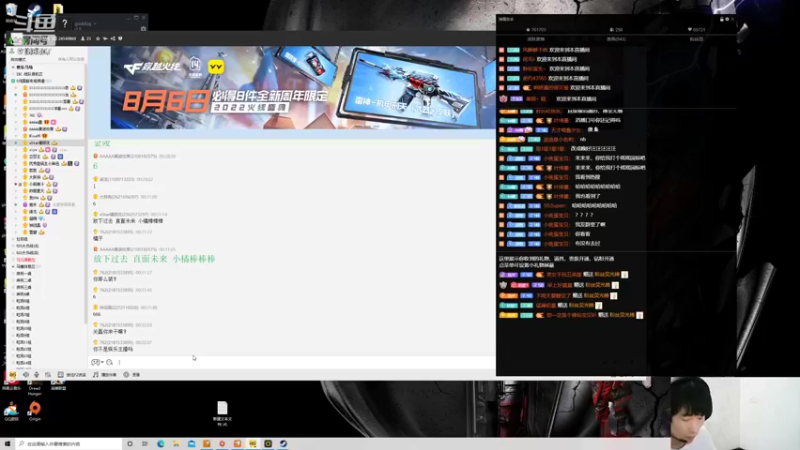Click the yellow face icon at YY bottom-left
800x450 pixels.
pyautogui.click(x=12, y=375)
